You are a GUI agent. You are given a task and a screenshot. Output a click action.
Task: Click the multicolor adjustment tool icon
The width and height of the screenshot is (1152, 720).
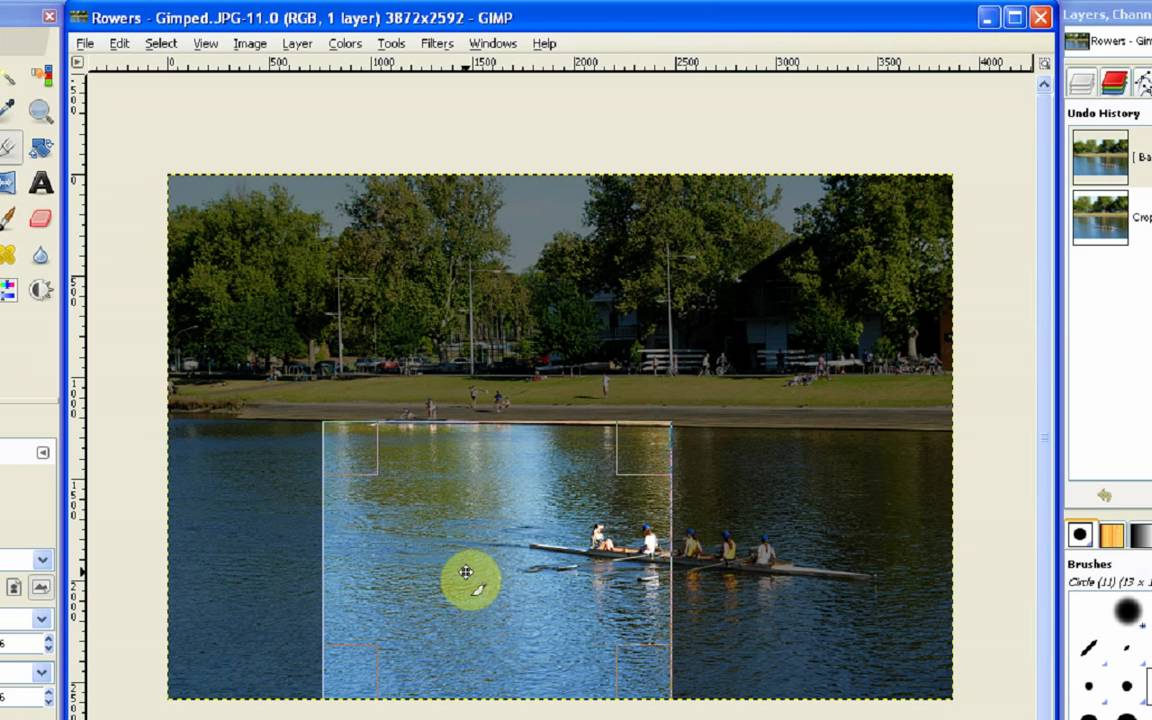[x=6, y=289]
